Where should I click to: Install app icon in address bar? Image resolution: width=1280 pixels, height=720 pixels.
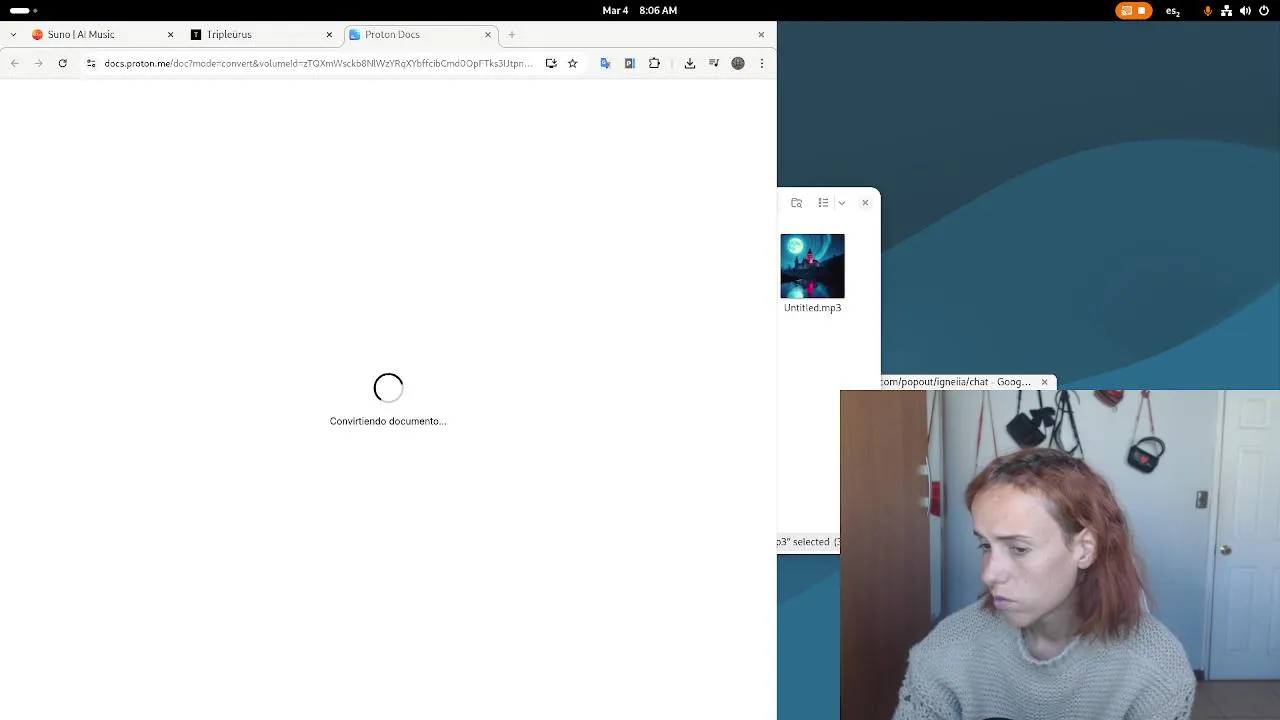pyautogui.click(x=551, y=63)
